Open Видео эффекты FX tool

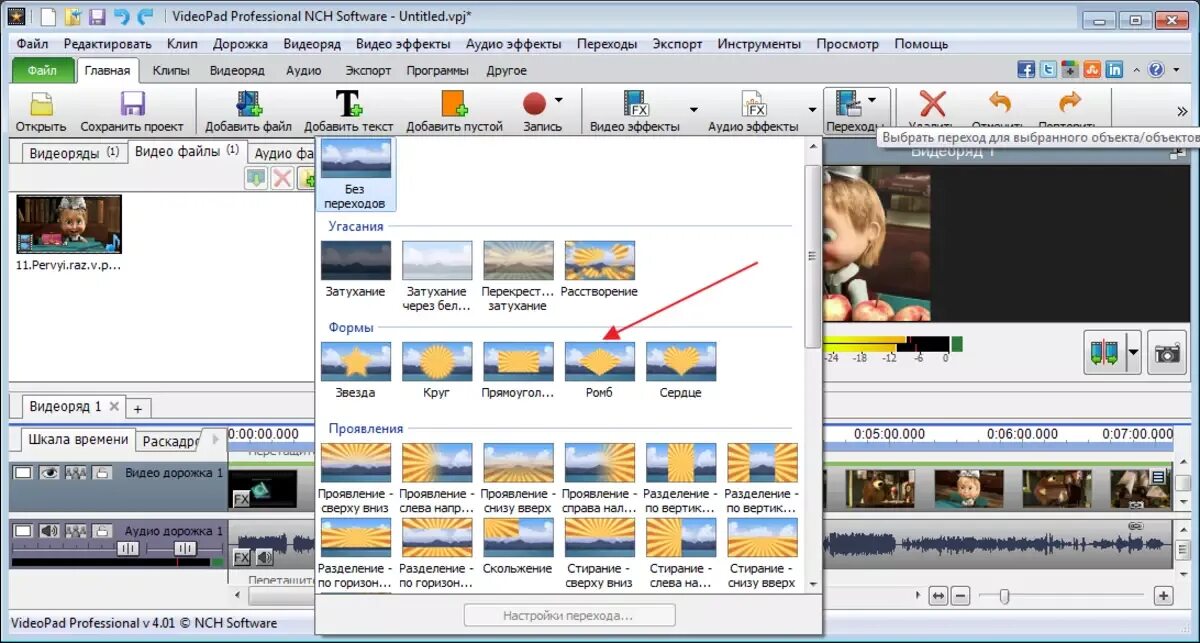[635, 104]
